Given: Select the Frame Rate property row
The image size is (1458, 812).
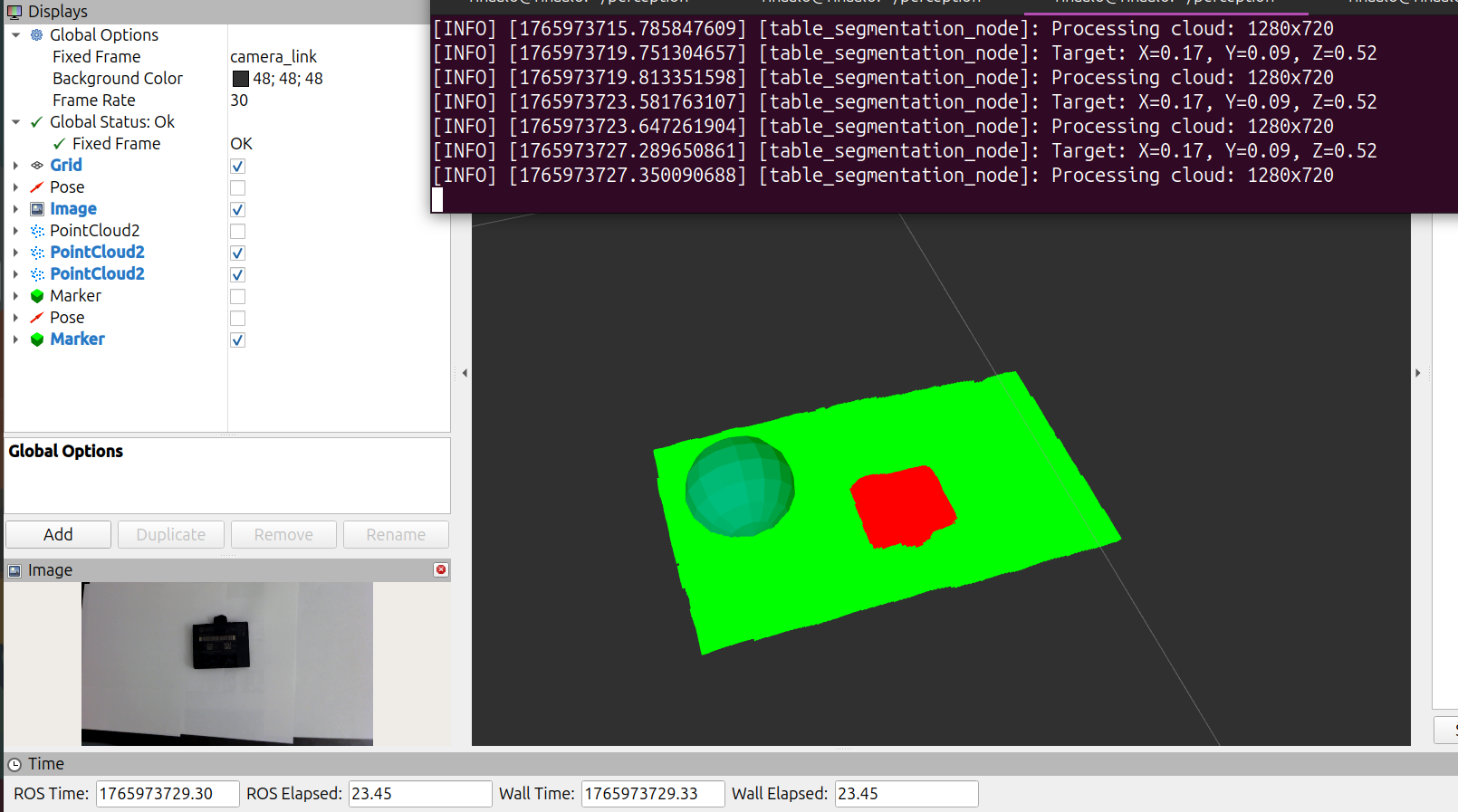Looking at the screenshot, I should [x=227, y=100].
